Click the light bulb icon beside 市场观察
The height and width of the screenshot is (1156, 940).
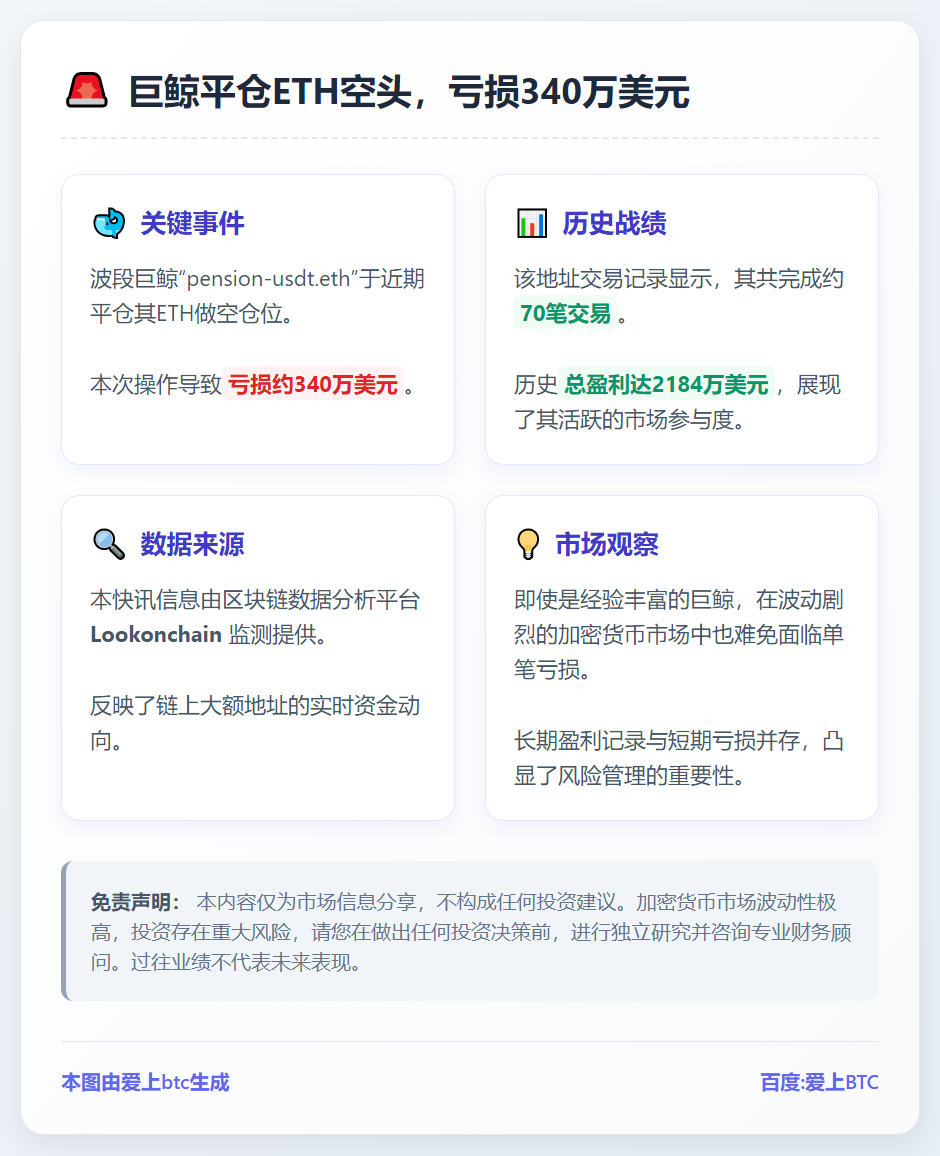tap(528, 544)
